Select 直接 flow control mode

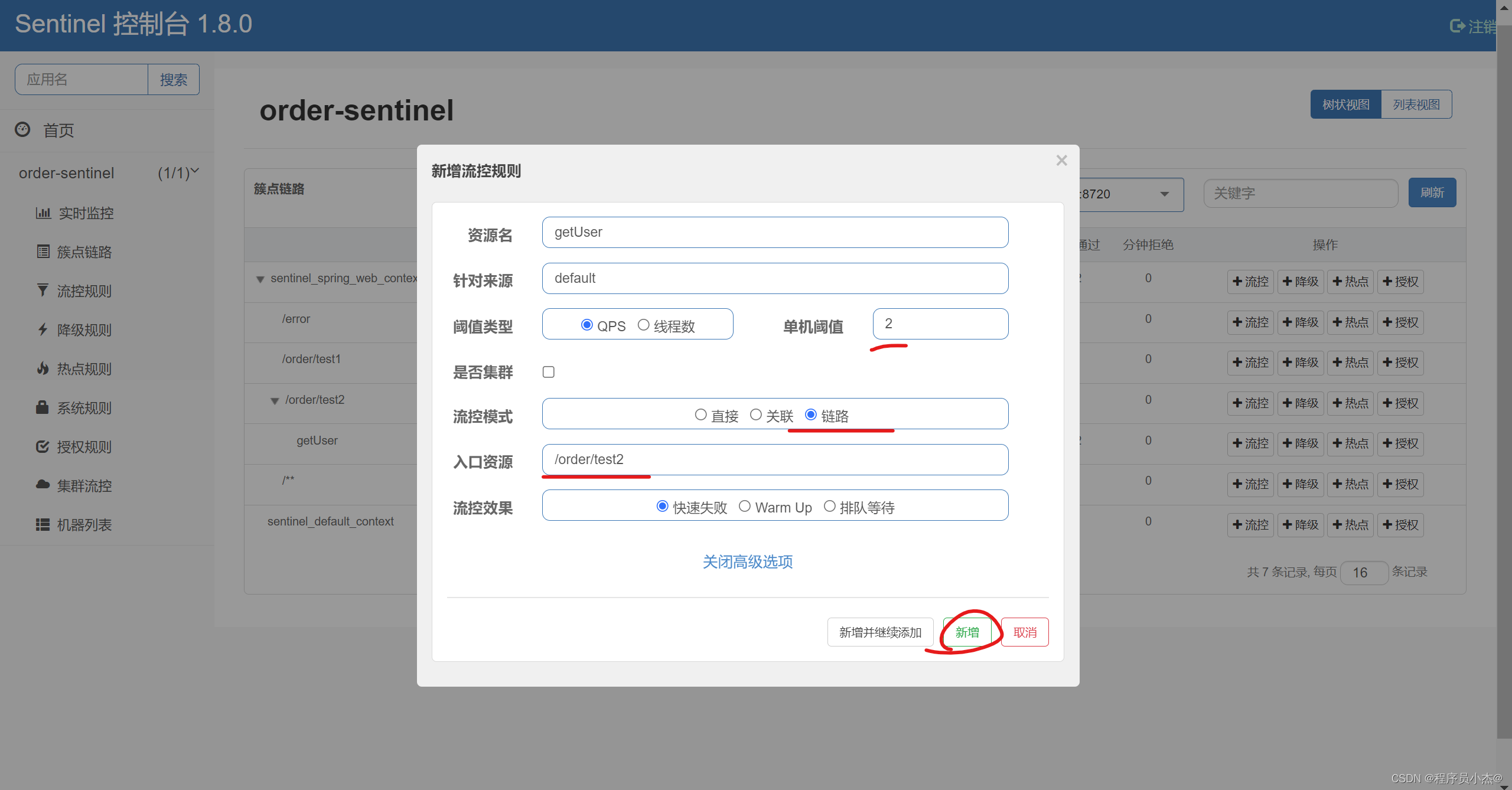coord(700,414)
